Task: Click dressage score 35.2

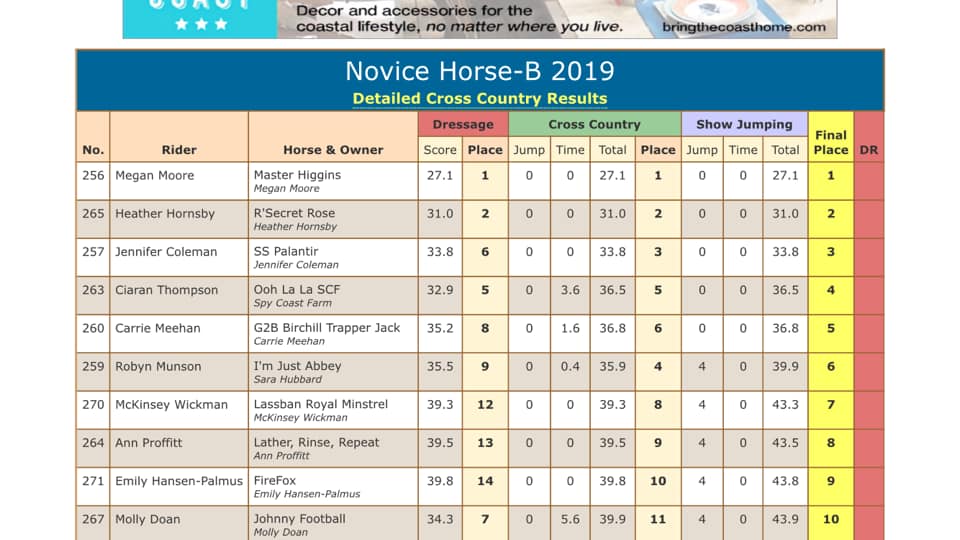Action: (x=440, y=328)
